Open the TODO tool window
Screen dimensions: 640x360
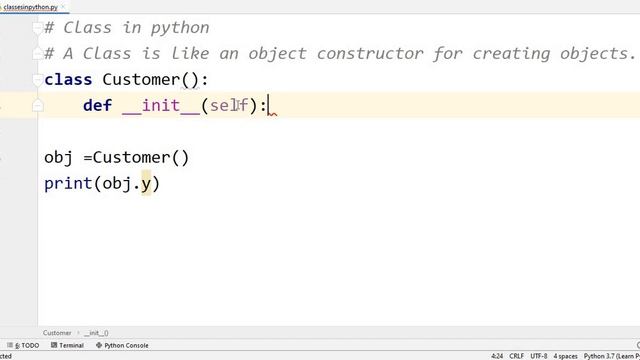(x=23, y=345)
